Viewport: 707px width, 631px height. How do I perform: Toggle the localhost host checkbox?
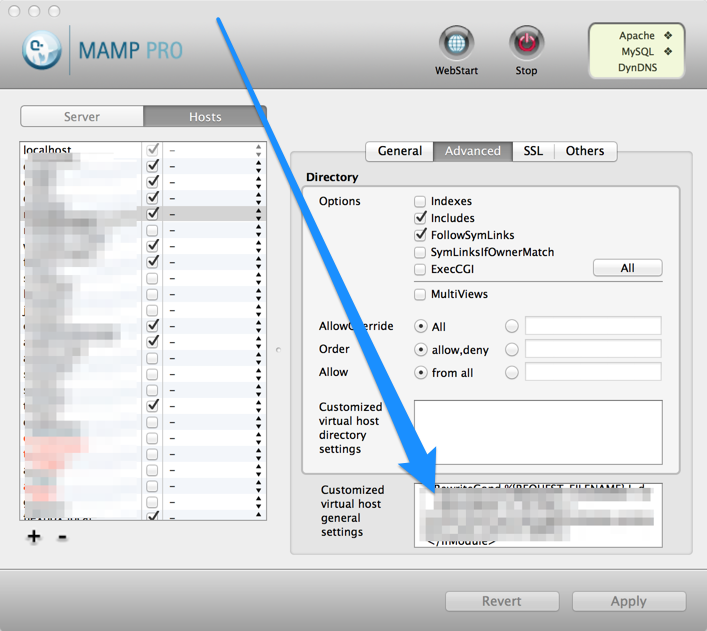click(152, 150)
